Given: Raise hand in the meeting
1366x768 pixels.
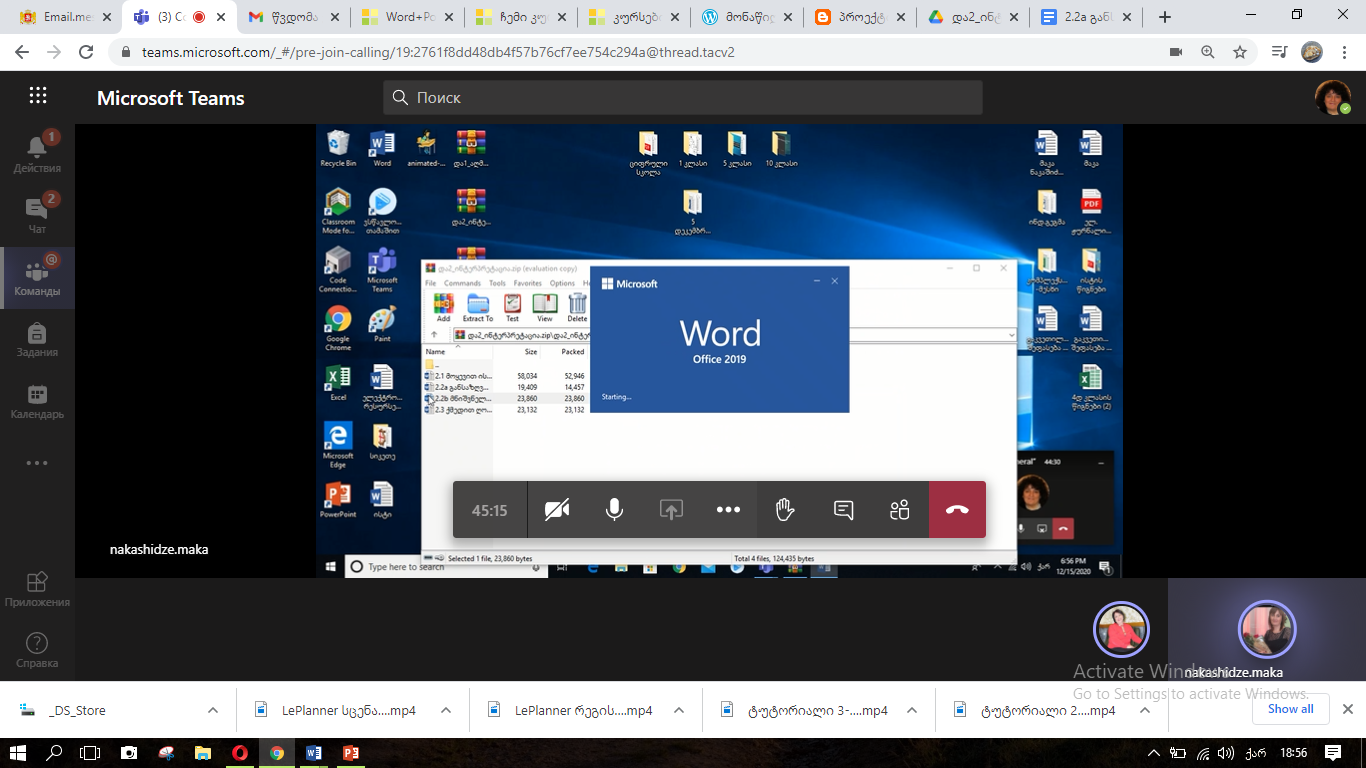Looking at the screenshot, I should 785,510.
